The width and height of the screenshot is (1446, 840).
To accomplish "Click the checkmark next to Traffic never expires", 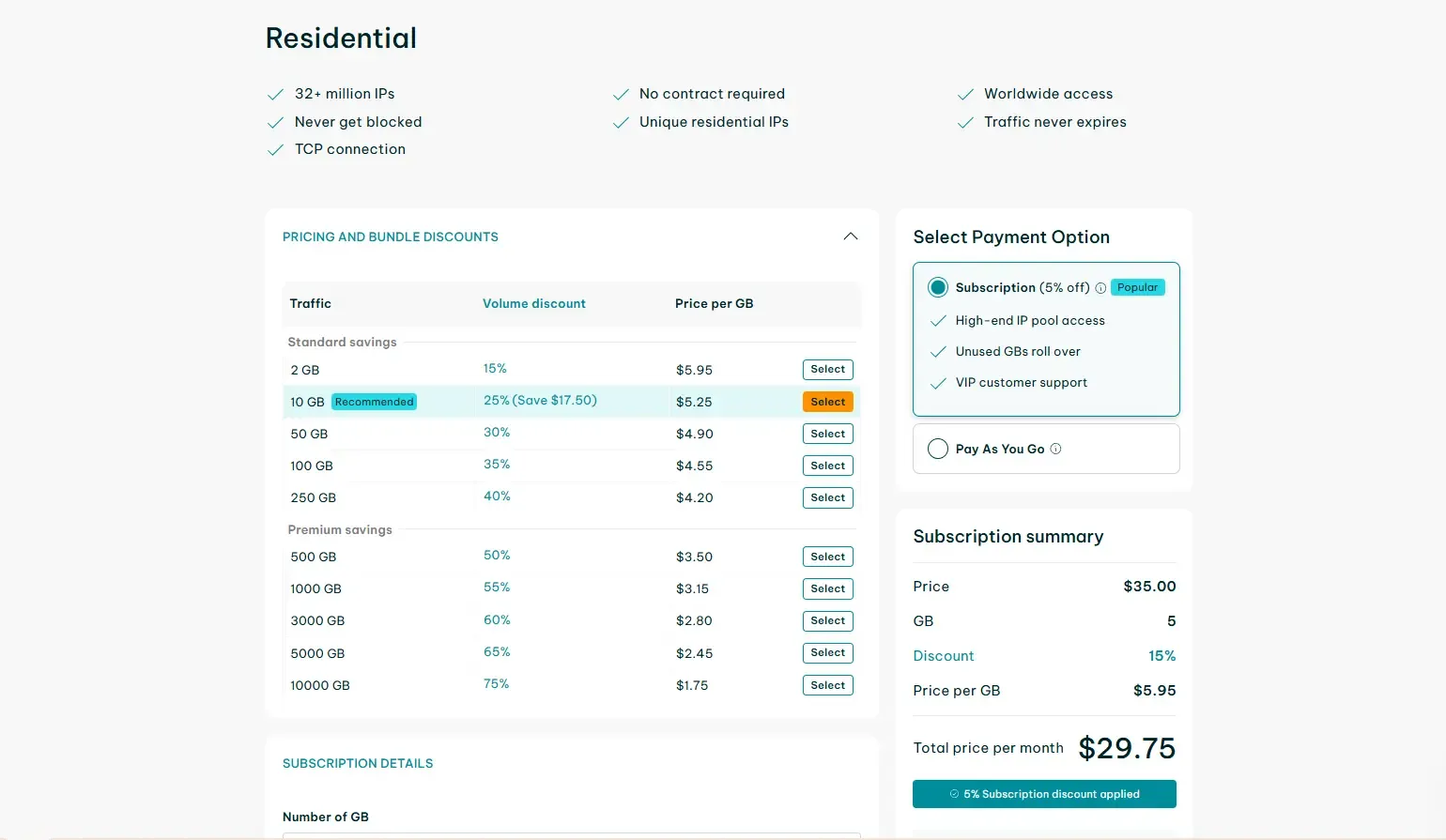I will pos(964,123).
